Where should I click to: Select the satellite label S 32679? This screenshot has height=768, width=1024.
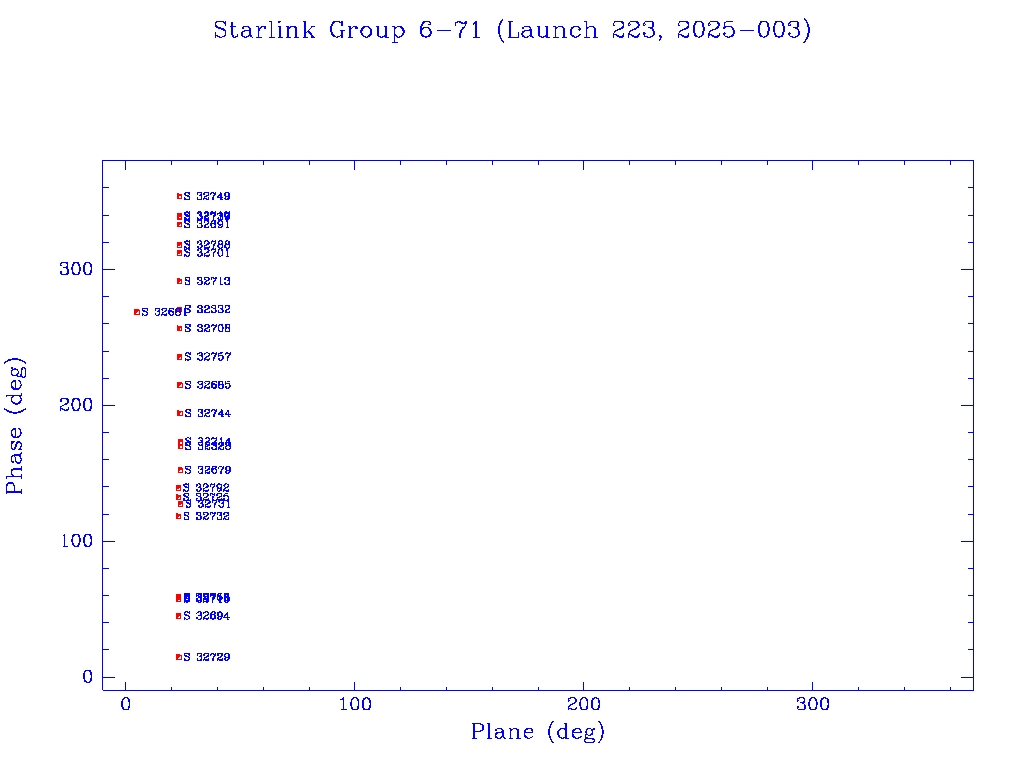(x=207, y=470)
